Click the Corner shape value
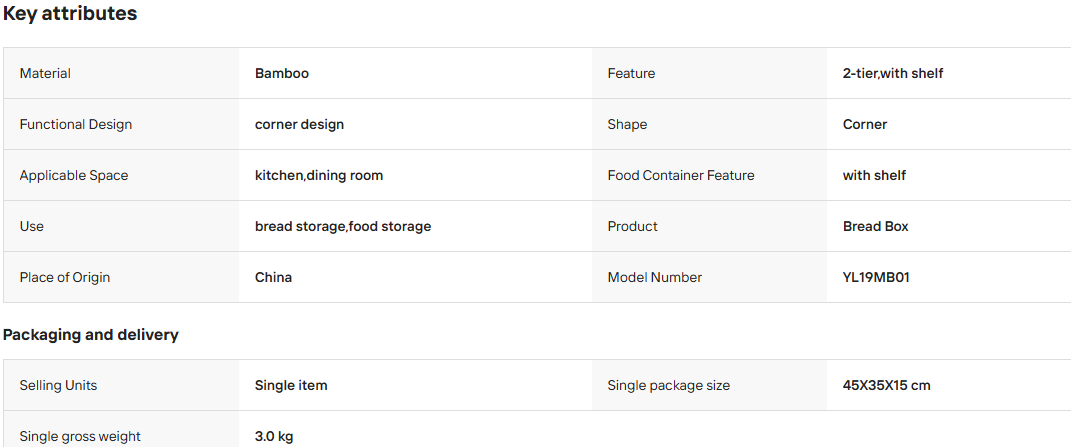Image resolution: width=1071 pixels, height=447 pixels. pyautogui.click(x=865, y=124)
